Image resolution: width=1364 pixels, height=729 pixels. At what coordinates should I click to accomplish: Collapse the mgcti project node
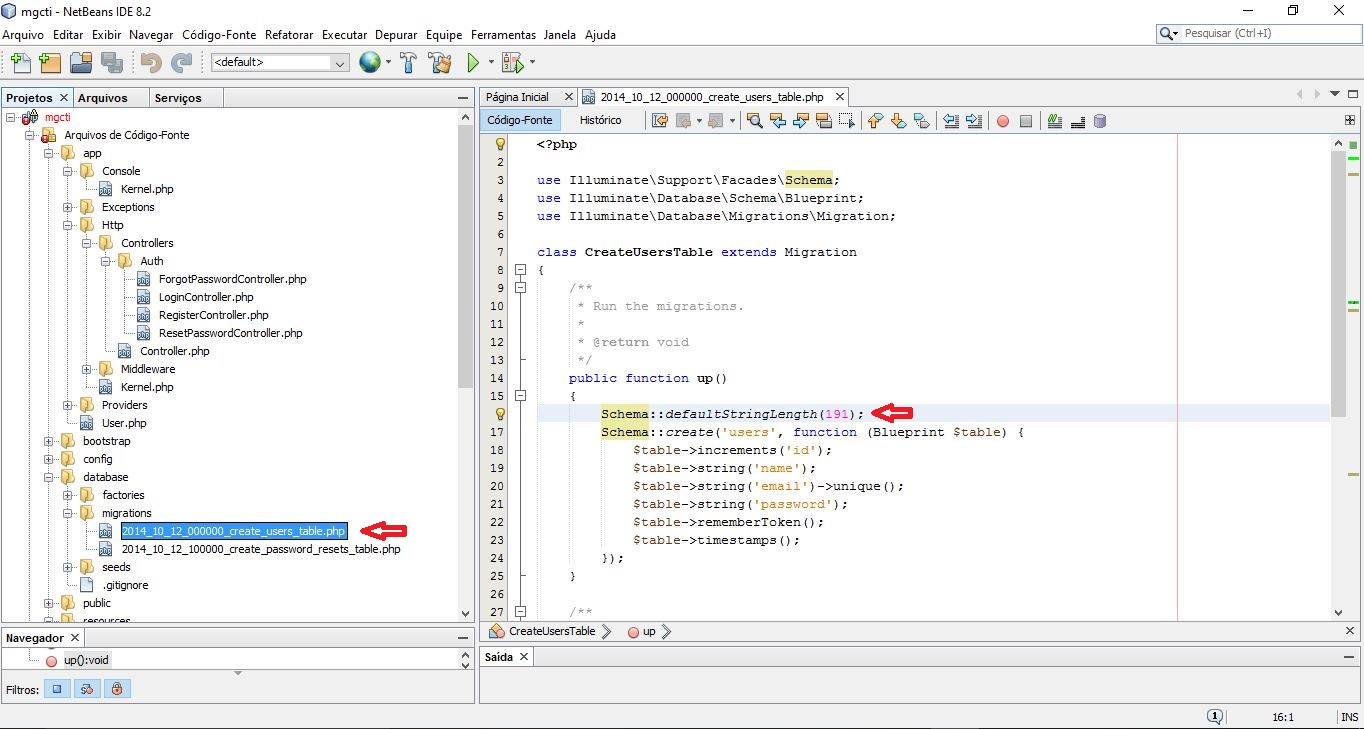point(11,117)
